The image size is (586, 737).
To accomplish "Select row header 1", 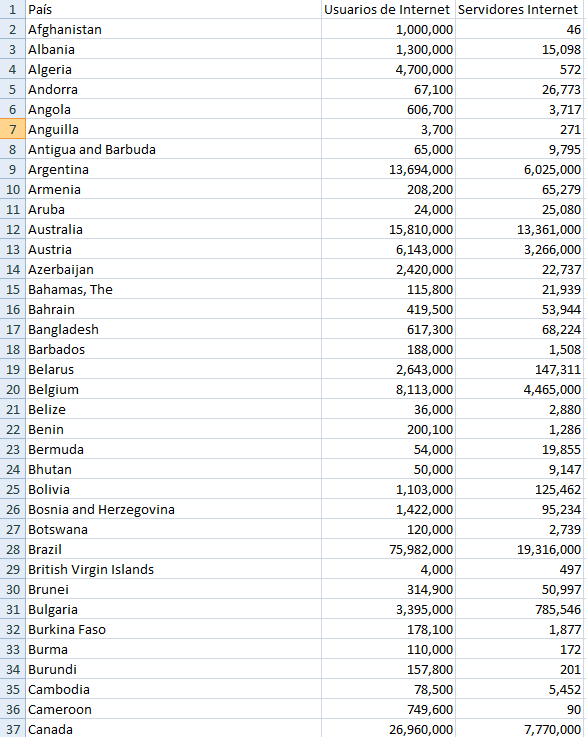I will [x=12, y=9].
